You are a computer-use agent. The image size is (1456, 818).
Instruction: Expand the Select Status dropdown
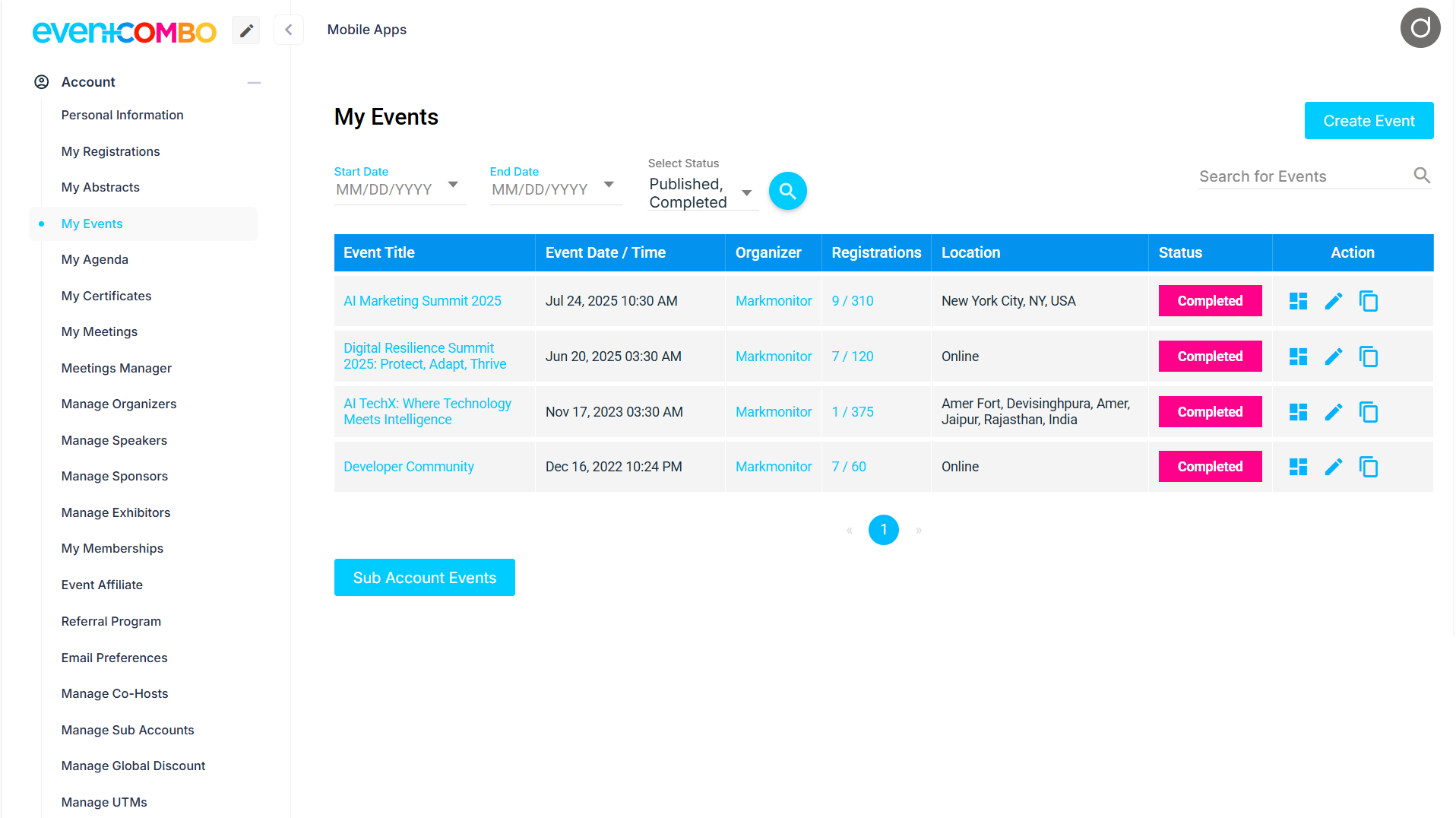tap(746, 193)
